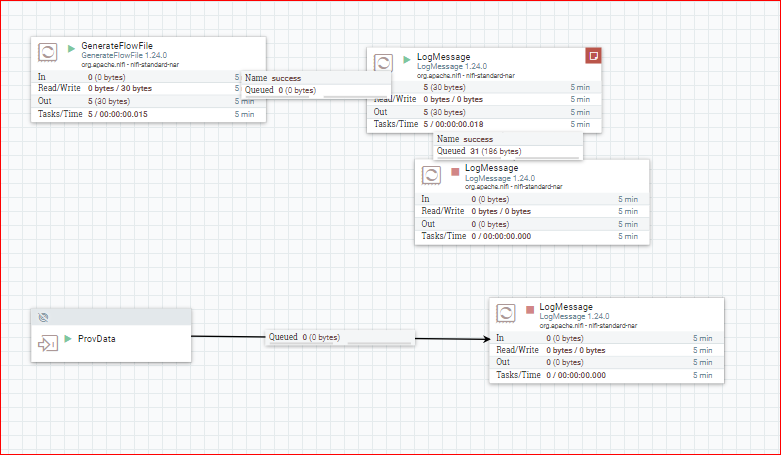The width and height of the screenshot is (781, 455).
Task: Click the queue progress bar under 31 queued
Action: (508, 158)
